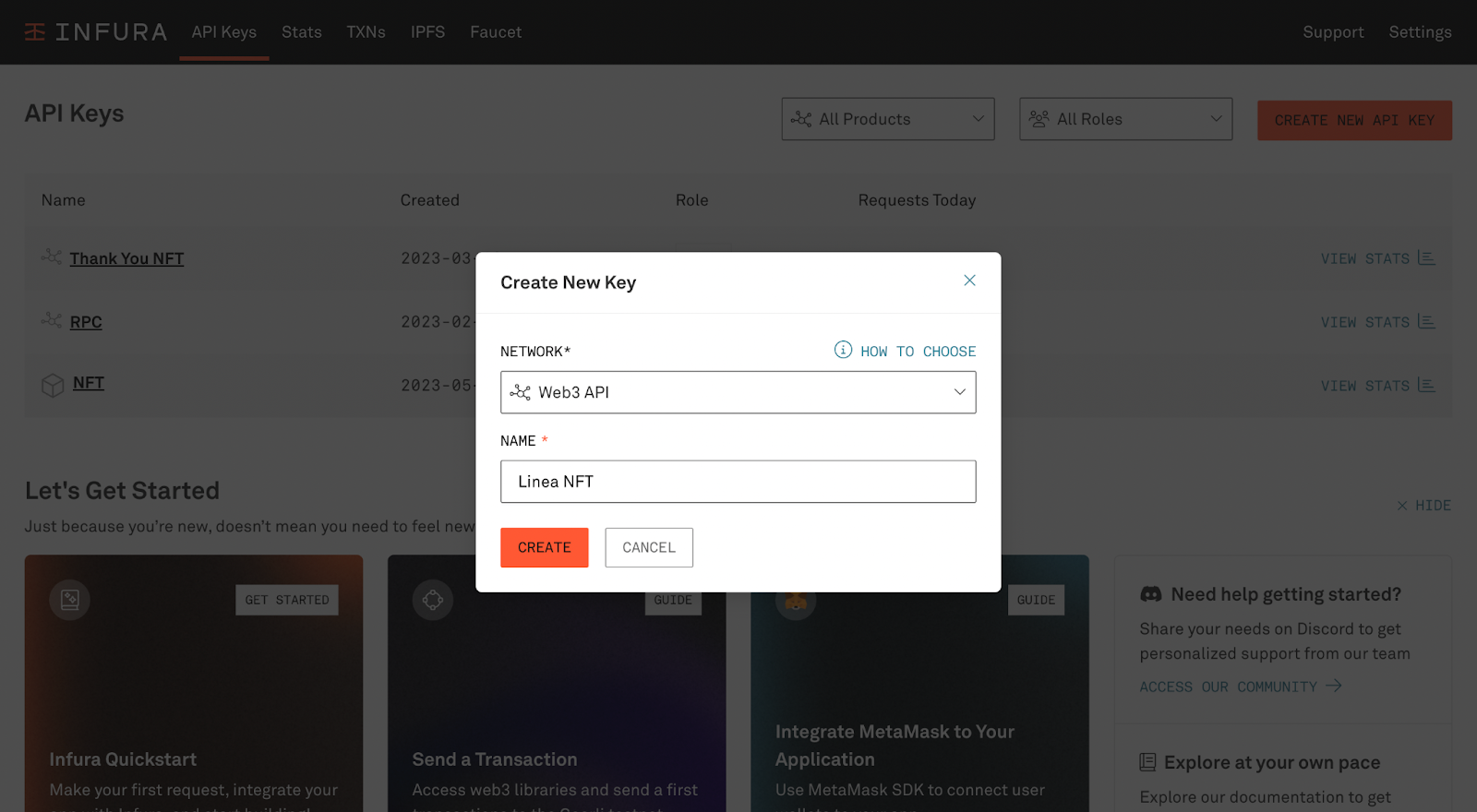Click the Name input field containing Linea NFT
Image resolution: width=1477 pixels, height=812 pixels.
point(738,482)
